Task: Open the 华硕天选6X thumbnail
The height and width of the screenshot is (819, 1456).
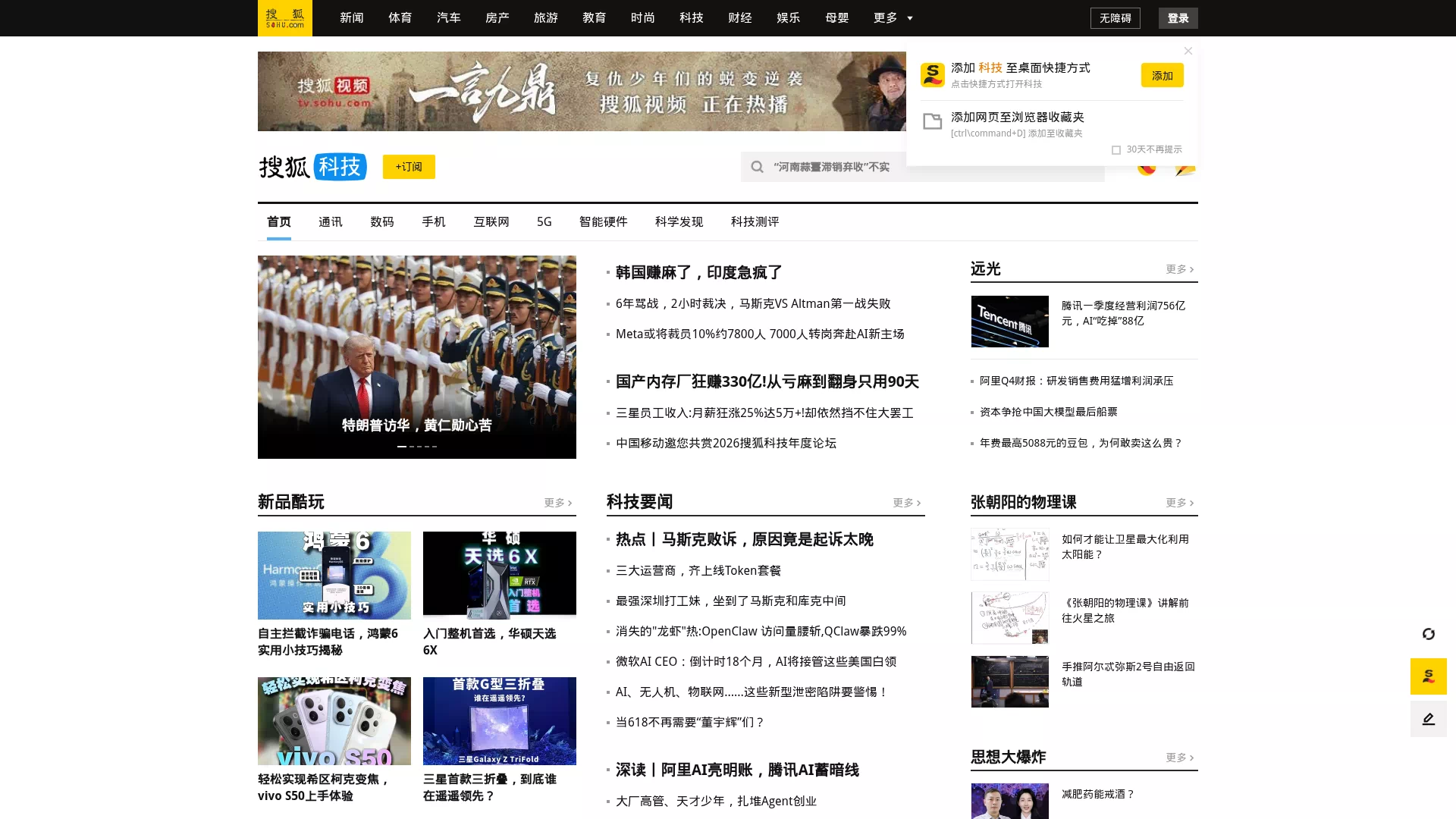Action: [500, 576]
